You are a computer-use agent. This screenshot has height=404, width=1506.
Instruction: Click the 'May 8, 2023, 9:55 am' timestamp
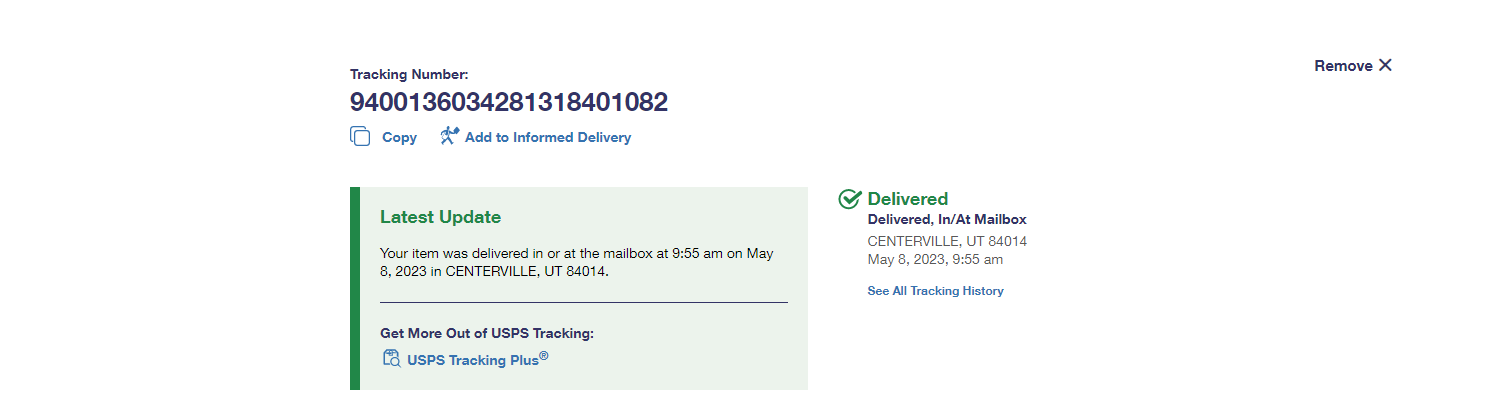click(x=935, y=260)
